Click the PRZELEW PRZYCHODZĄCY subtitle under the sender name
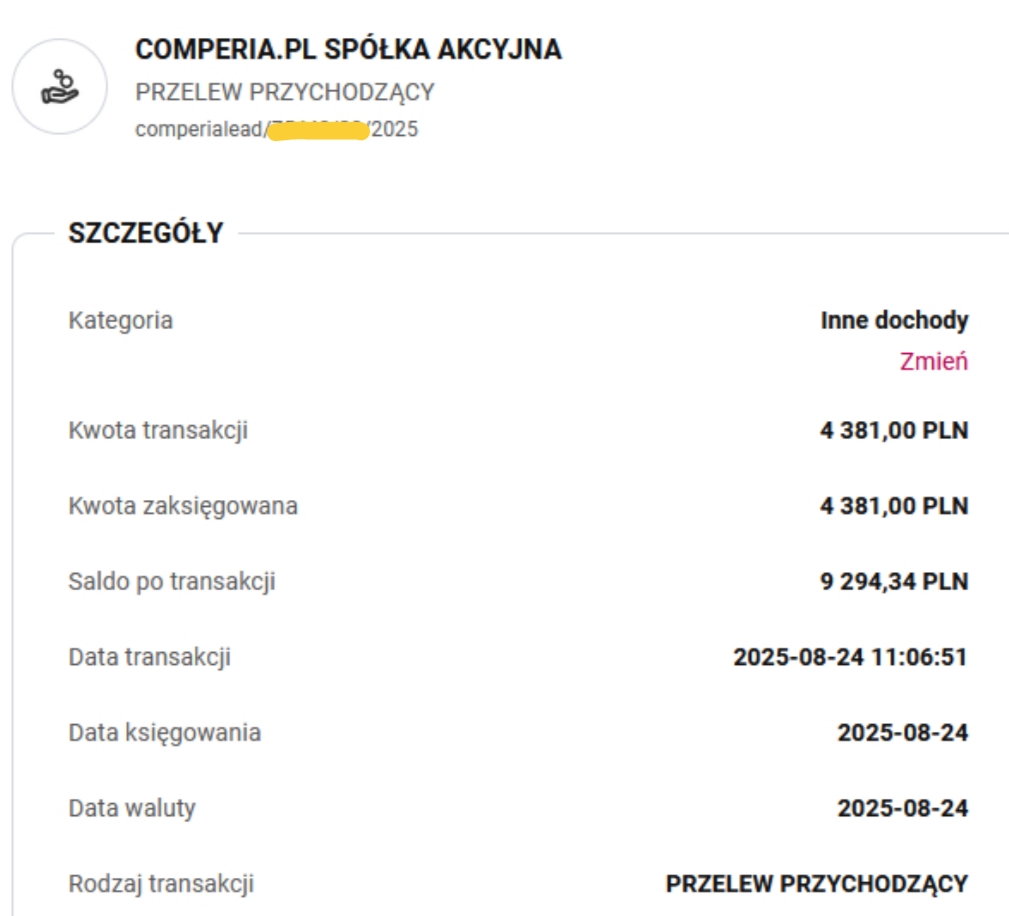Image resolution: width=1009 pixels, height=916 pixels. pos(285,92)
